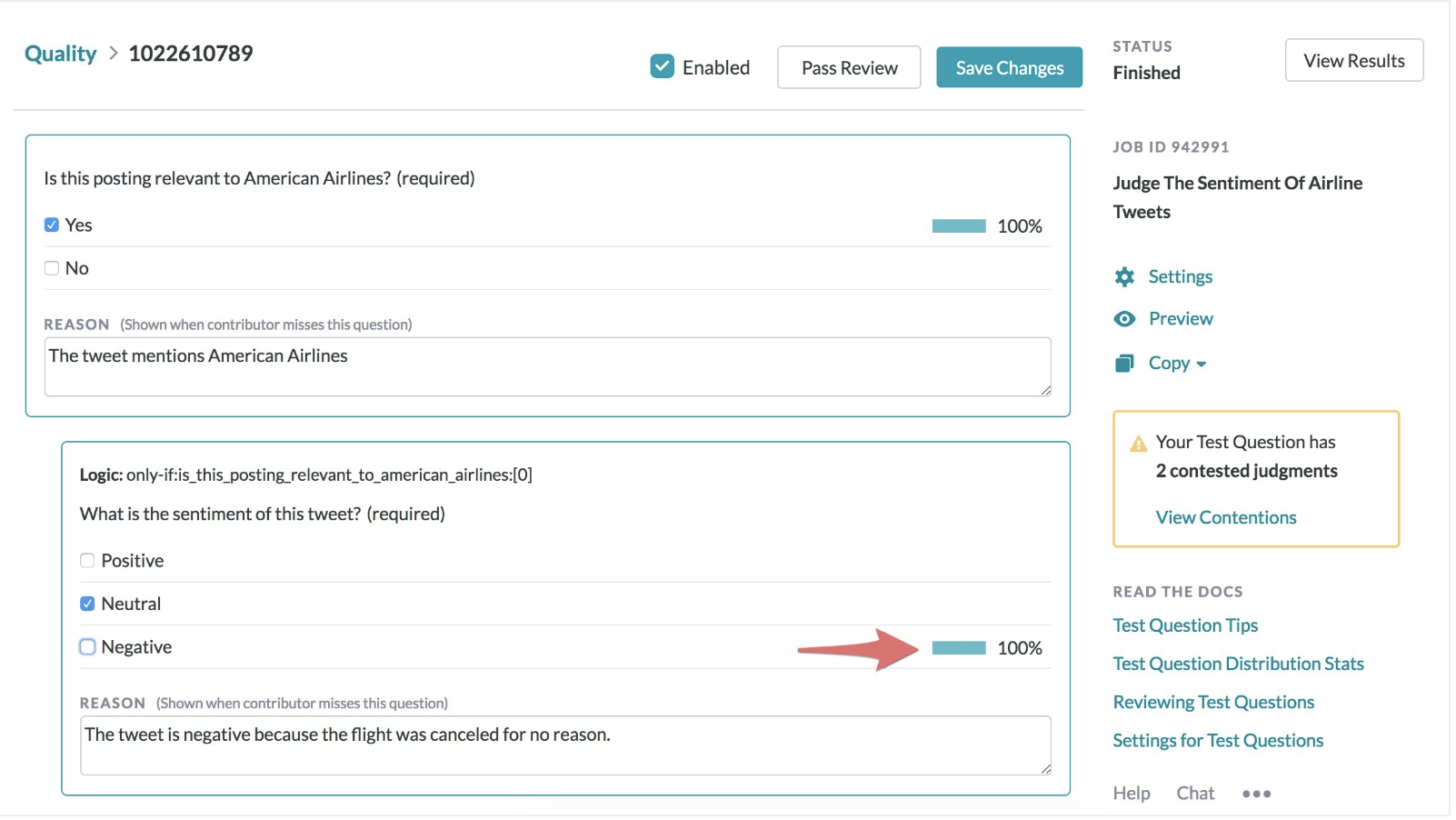The width and height of the screenshot is (1456, 820).
Task: Open the Chat menu item
Action: coord(1194,794)
